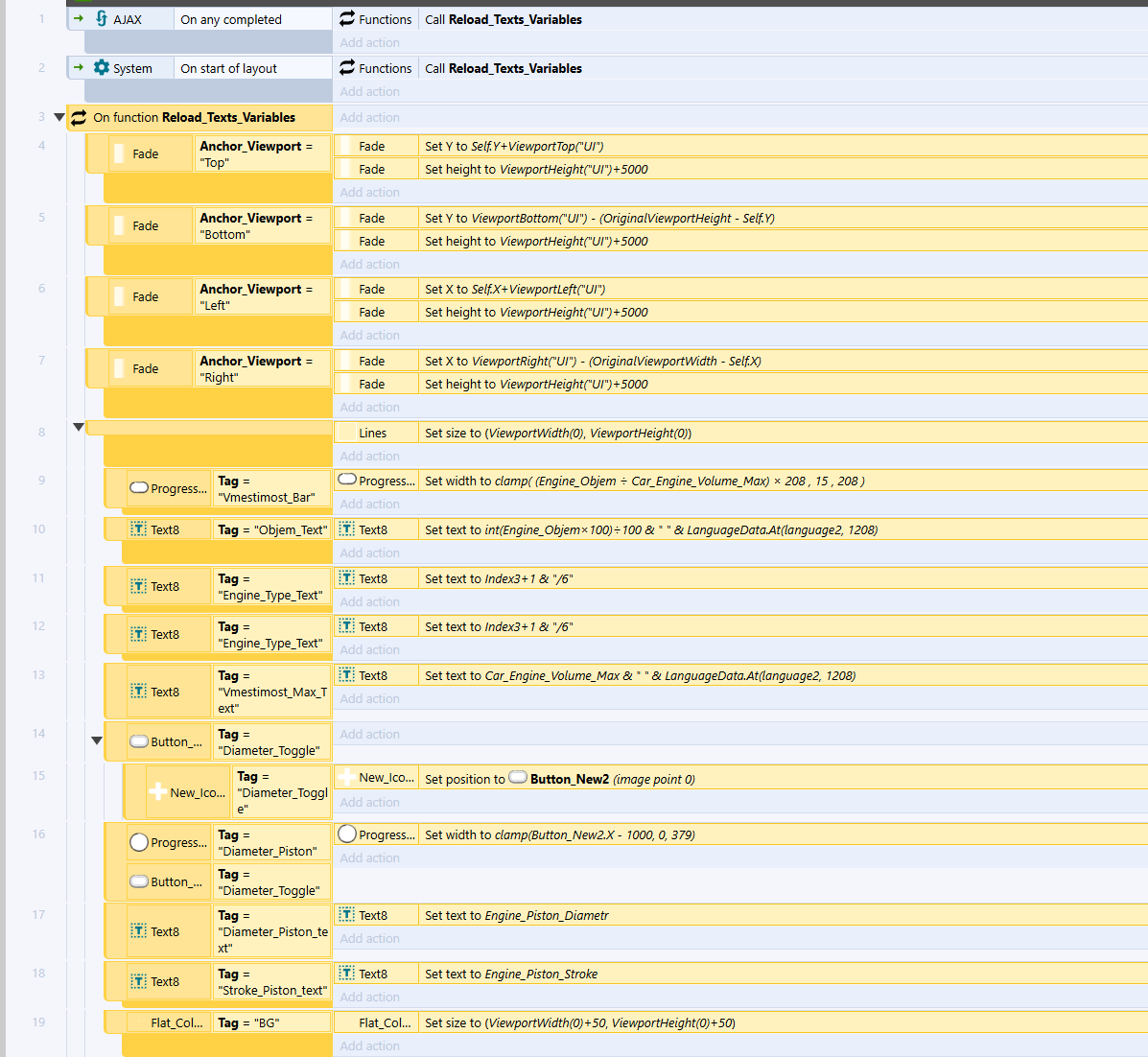Image resolution: width=1148 pixels, height=1057 pixels.
Task: Click the Button_New2 icon in the Set position action
Action: pos(518,777)
